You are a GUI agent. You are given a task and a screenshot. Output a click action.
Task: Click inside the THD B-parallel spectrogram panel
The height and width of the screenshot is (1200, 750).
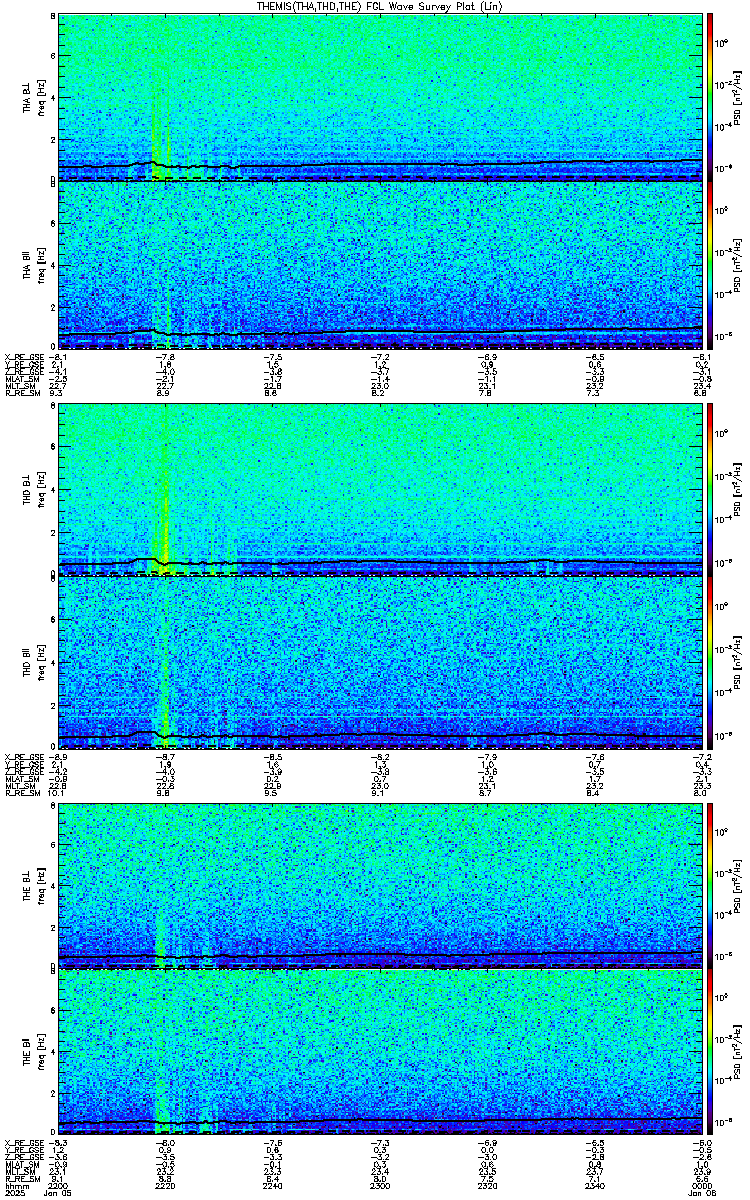tap(380, 661)
